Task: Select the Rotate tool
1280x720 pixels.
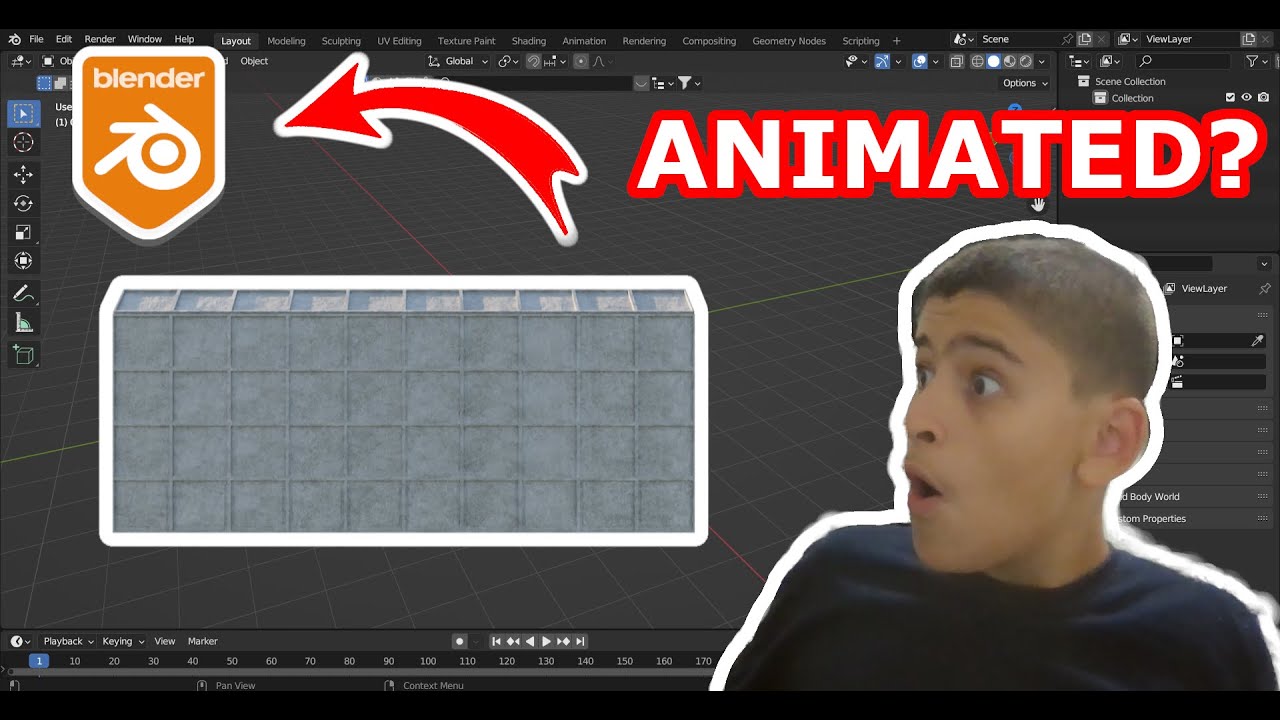Action: (23, 204)
